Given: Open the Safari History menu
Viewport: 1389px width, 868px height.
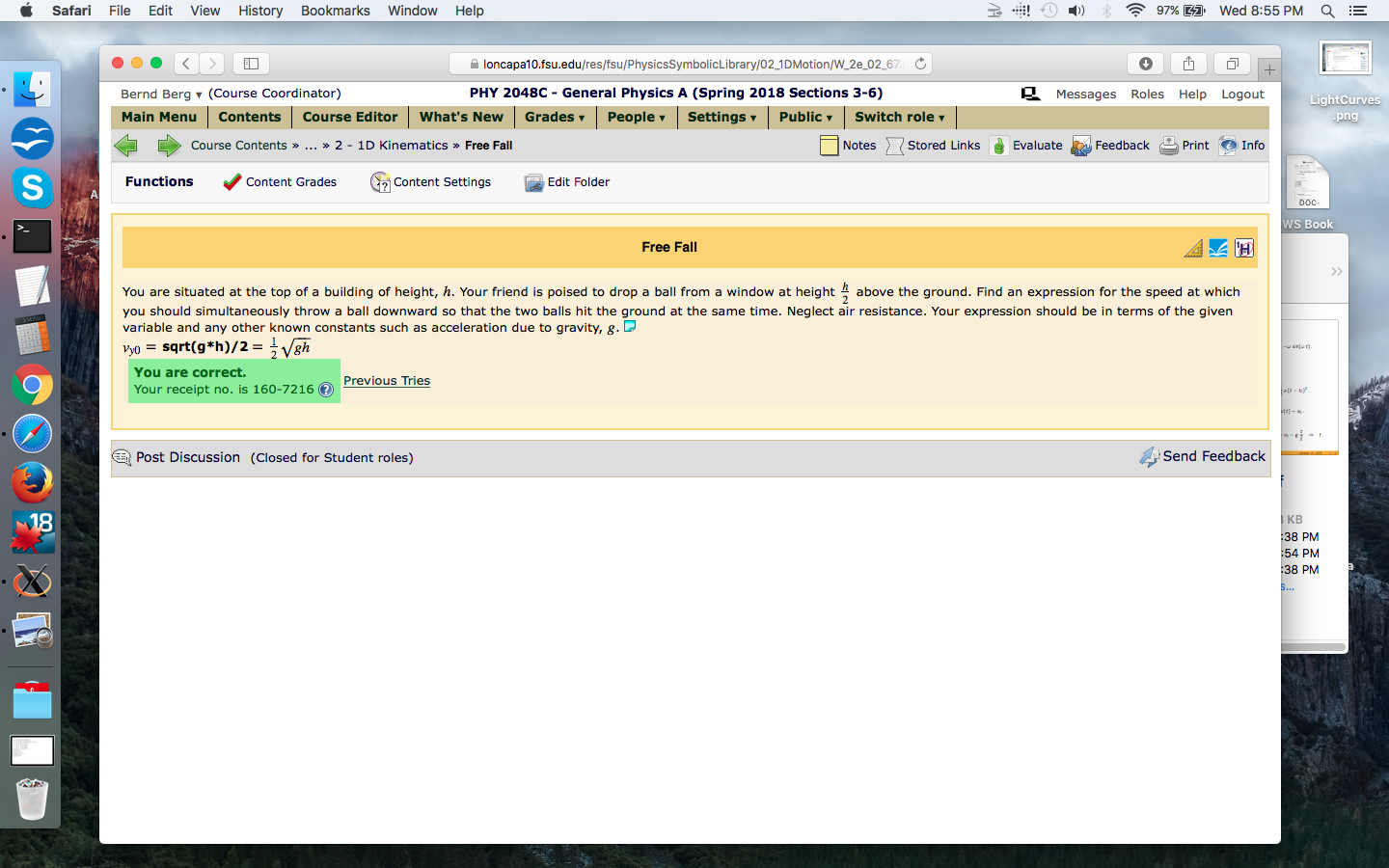Looking at the screenshot, I should tap(260, 11).
